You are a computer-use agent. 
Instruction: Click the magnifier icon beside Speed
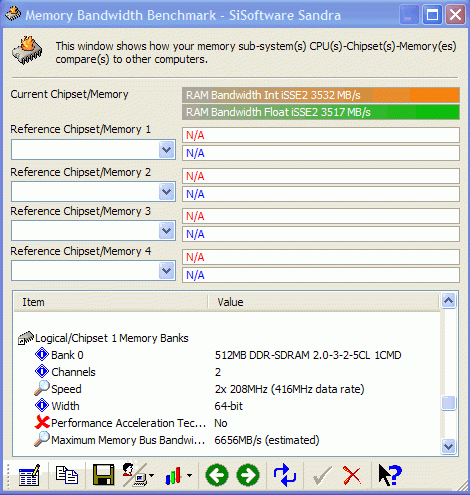(x=42, y=388)
